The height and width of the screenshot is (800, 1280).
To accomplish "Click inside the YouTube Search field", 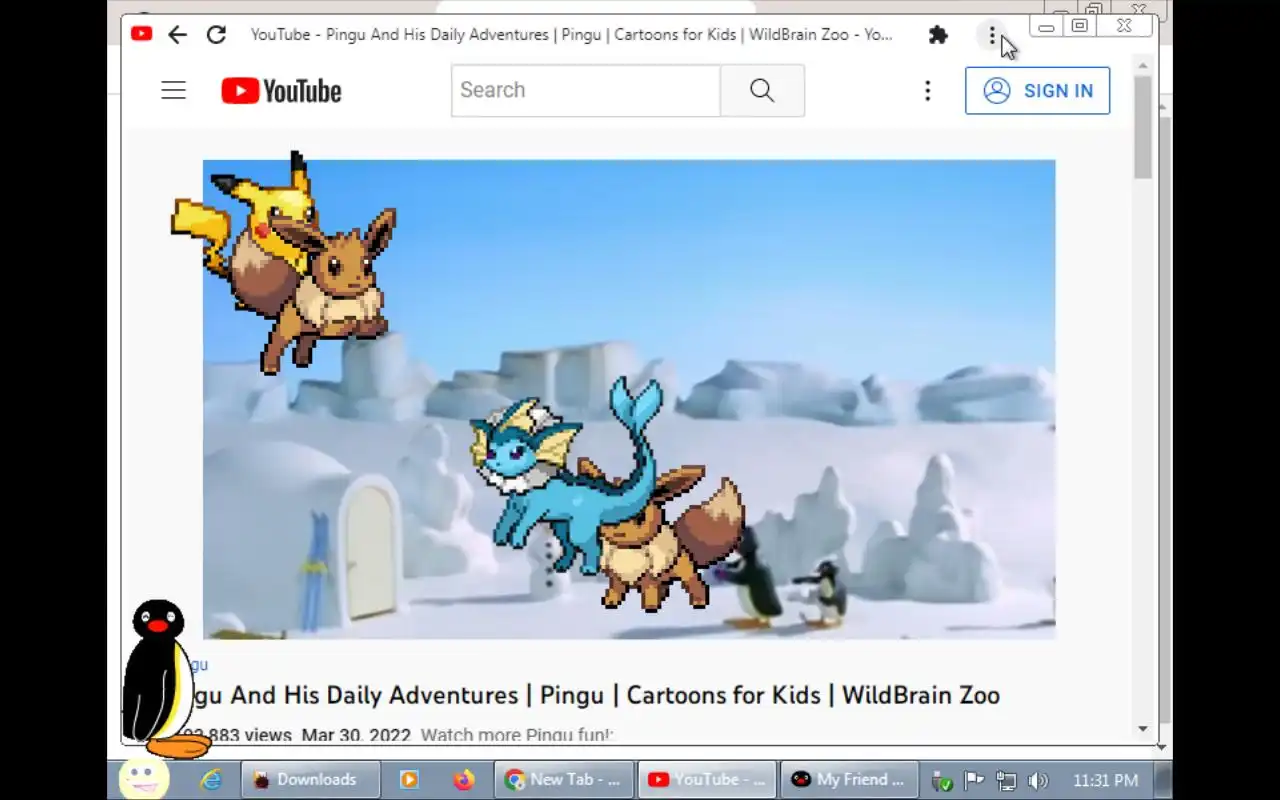I will (585, 90).
